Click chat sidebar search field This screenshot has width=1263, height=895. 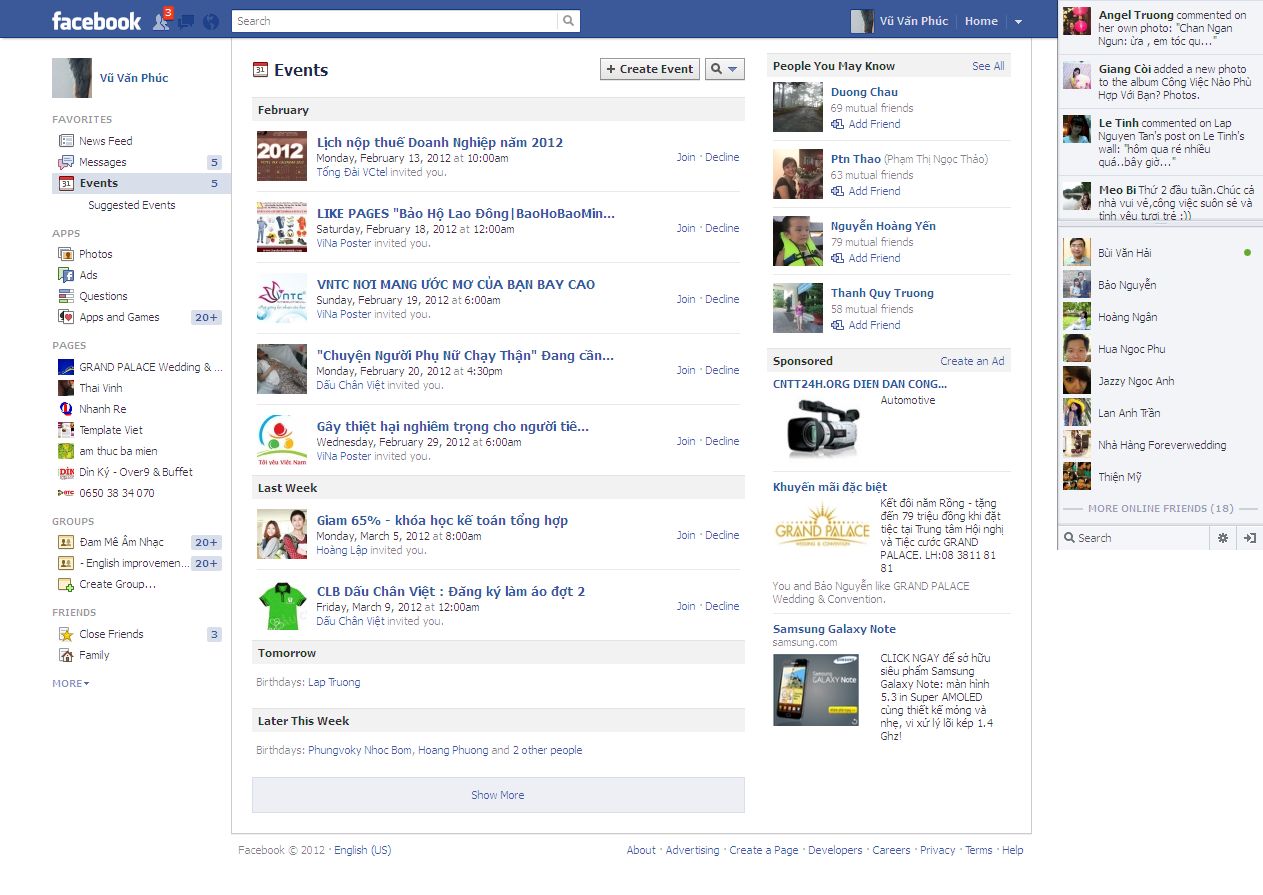tap(1133, 537)
